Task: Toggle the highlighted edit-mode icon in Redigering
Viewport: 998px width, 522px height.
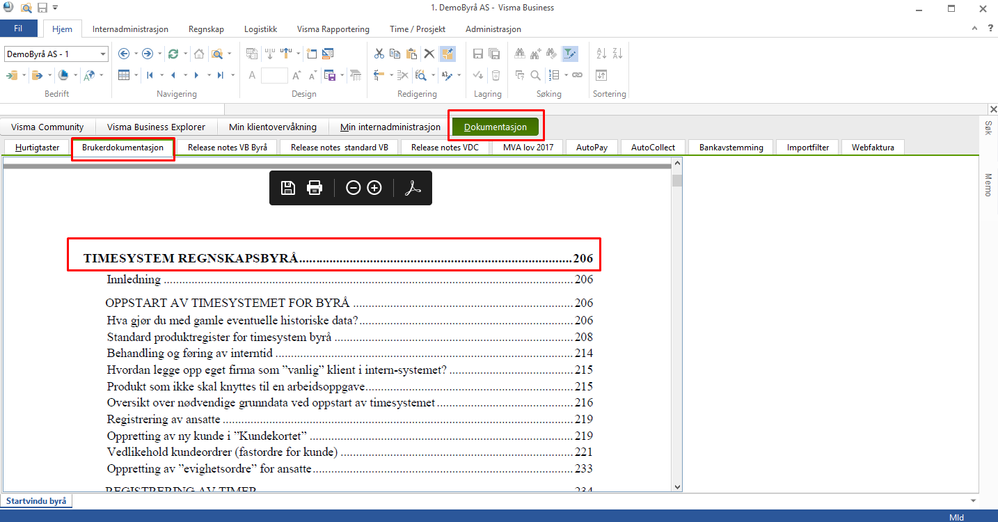Action: pyautogui.click(x=447, y=54)
